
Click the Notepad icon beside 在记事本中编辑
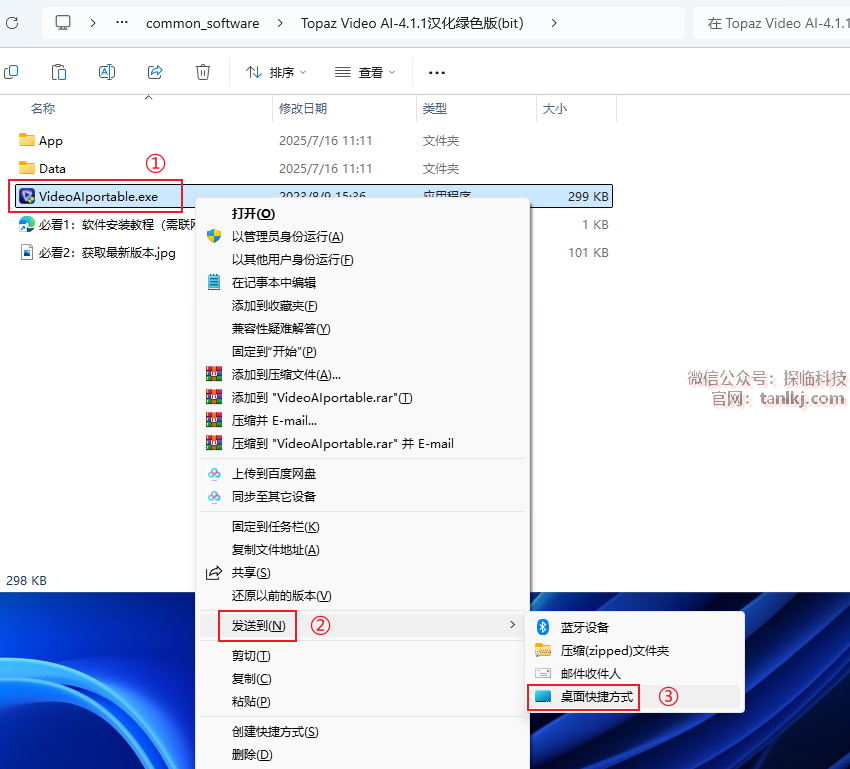click(214, 282)
